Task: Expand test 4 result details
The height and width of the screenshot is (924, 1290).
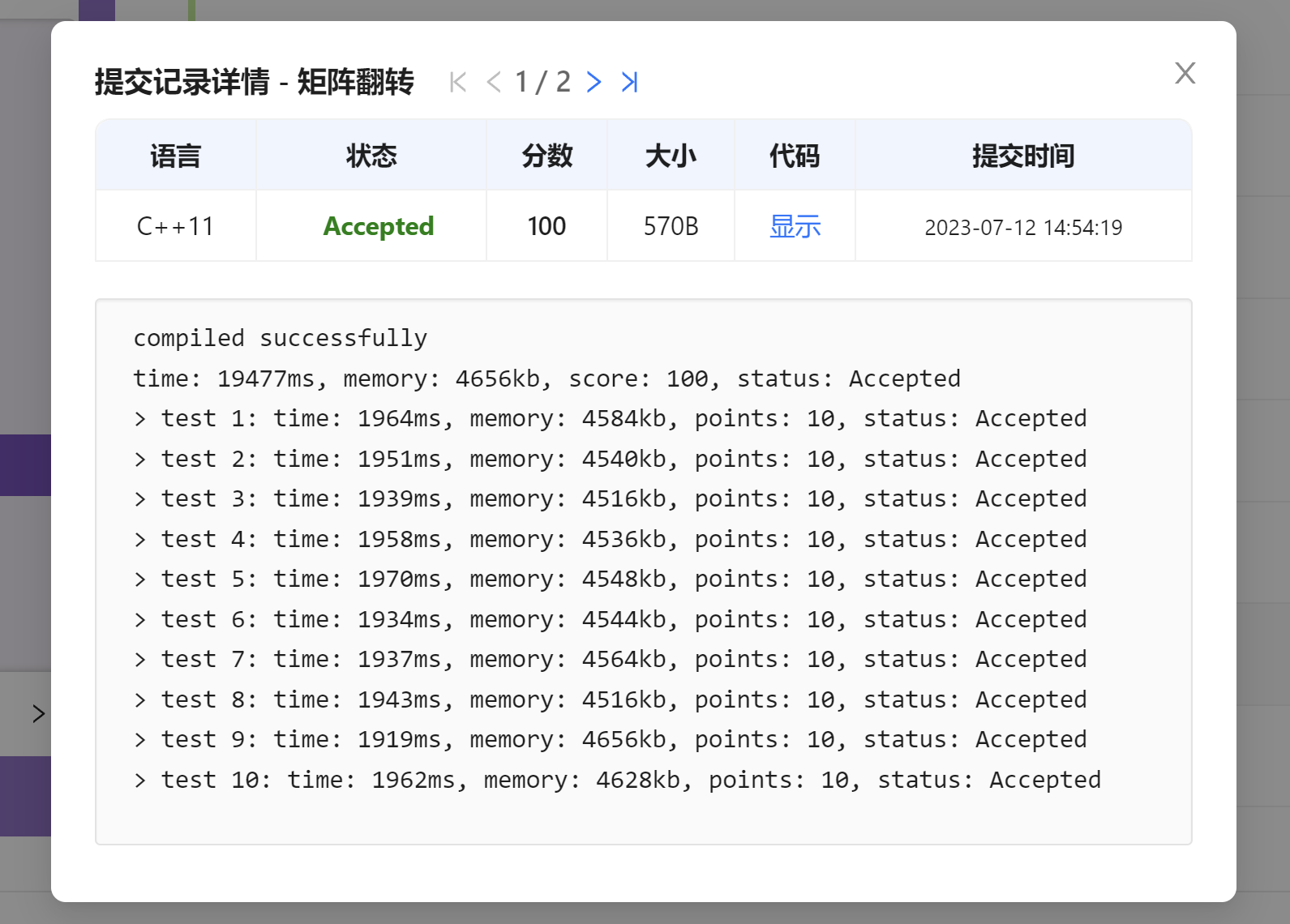Action: click(140, 540)
